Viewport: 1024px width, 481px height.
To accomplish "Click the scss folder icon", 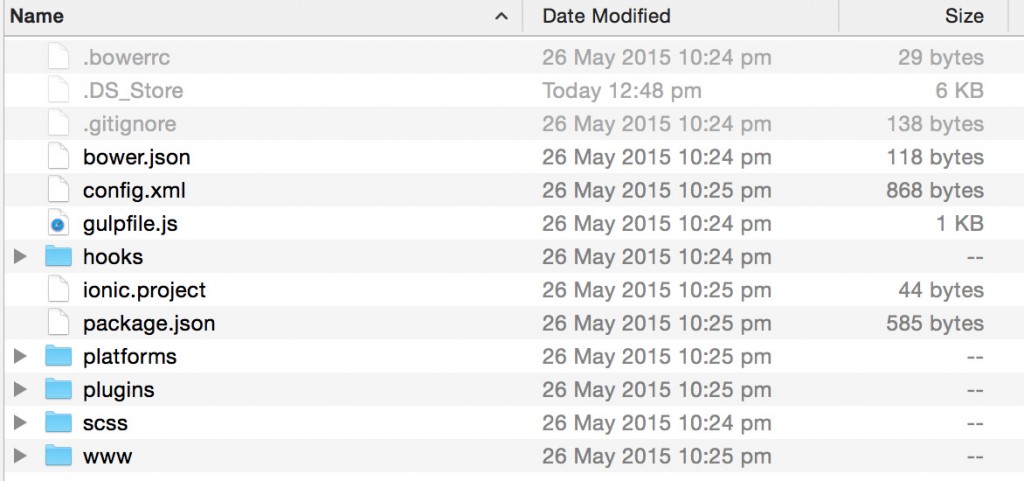I will tap(59, 422).
